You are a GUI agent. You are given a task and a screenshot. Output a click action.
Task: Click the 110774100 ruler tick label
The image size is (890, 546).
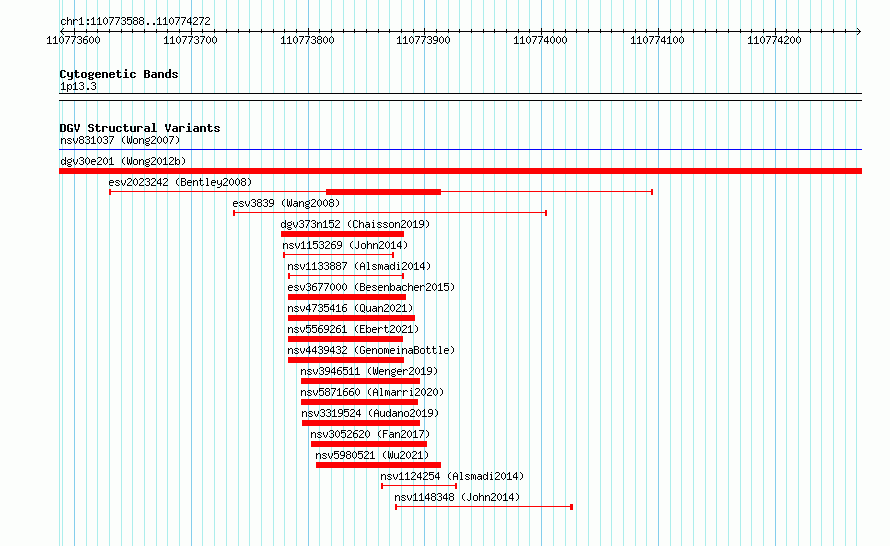657,40
